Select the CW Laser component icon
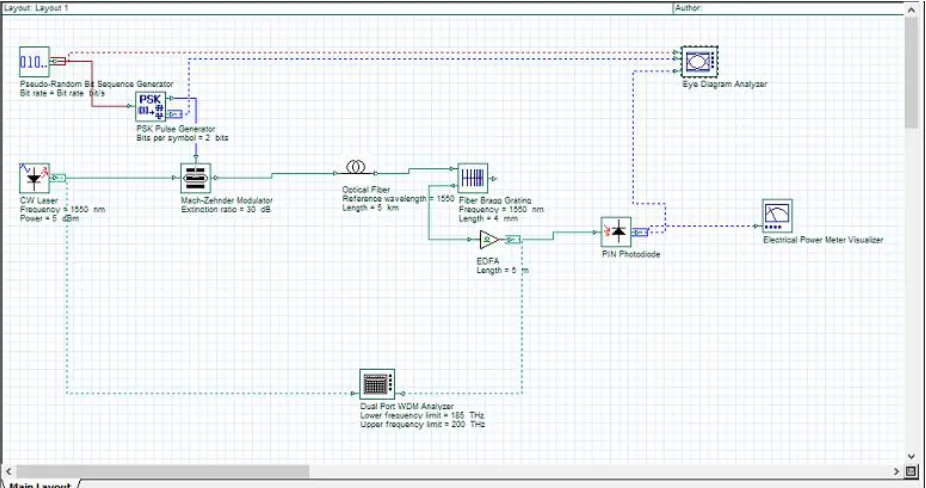Viewport: 926px width, 488px height. pos(34,178)
